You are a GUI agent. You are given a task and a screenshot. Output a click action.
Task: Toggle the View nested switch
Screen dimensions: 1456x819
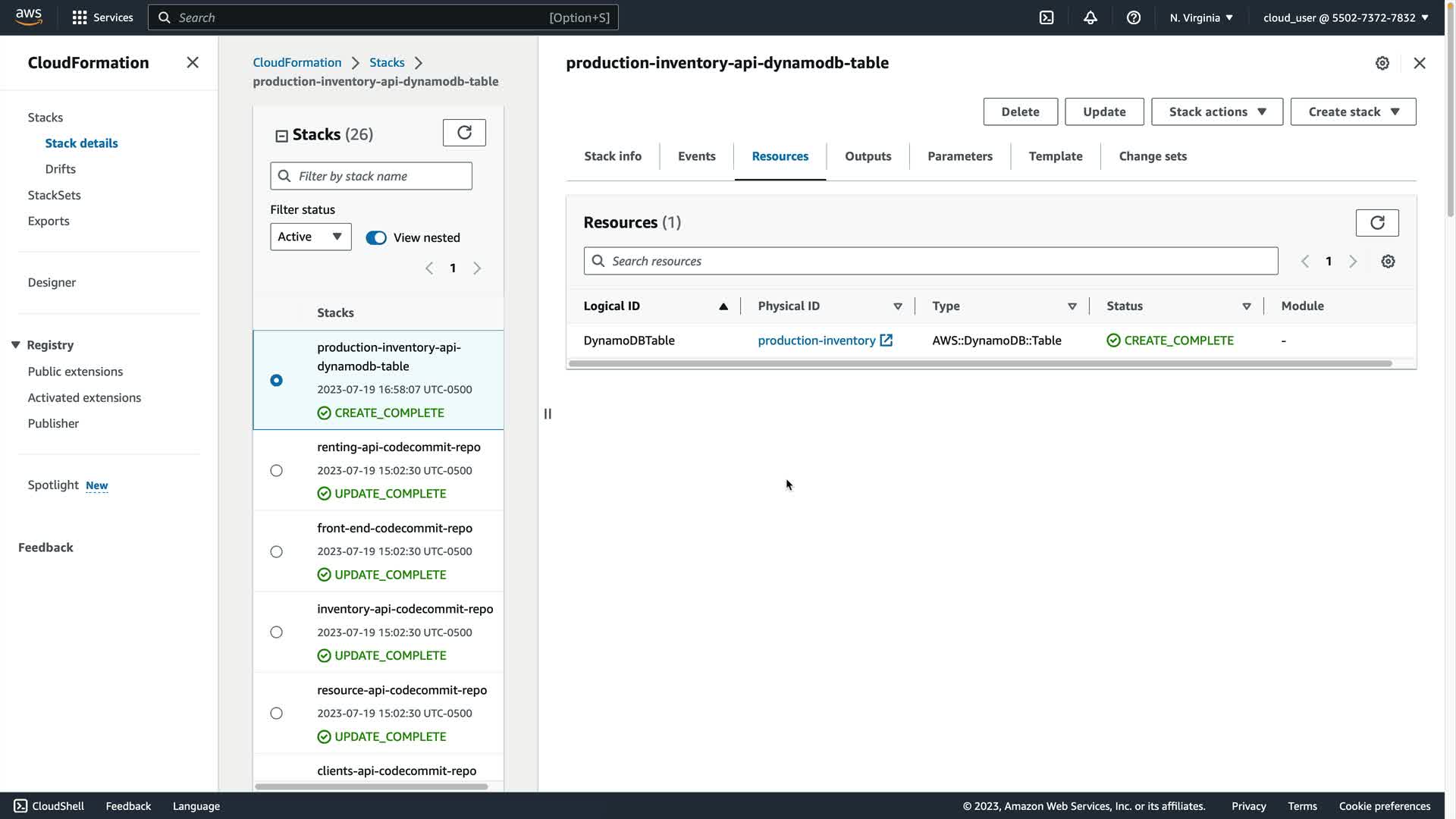point(376,237)
